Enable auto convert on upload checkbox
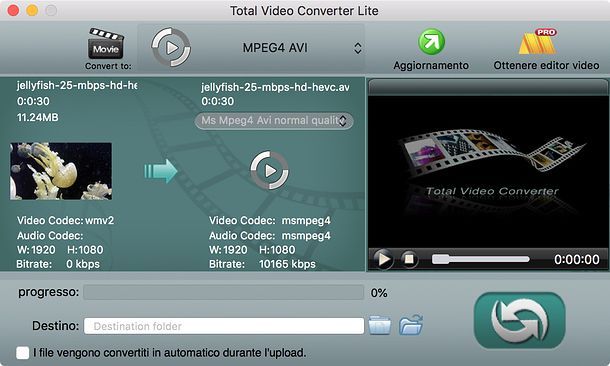Screen dimensions: 610x366 [x=23, y=353]
